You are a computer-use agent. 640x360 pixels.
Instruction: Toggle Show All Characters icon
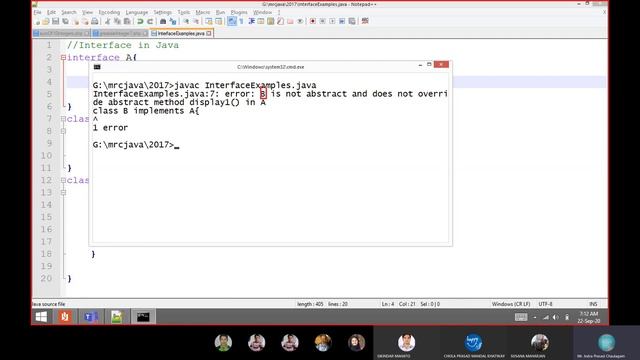pos(241,21)
